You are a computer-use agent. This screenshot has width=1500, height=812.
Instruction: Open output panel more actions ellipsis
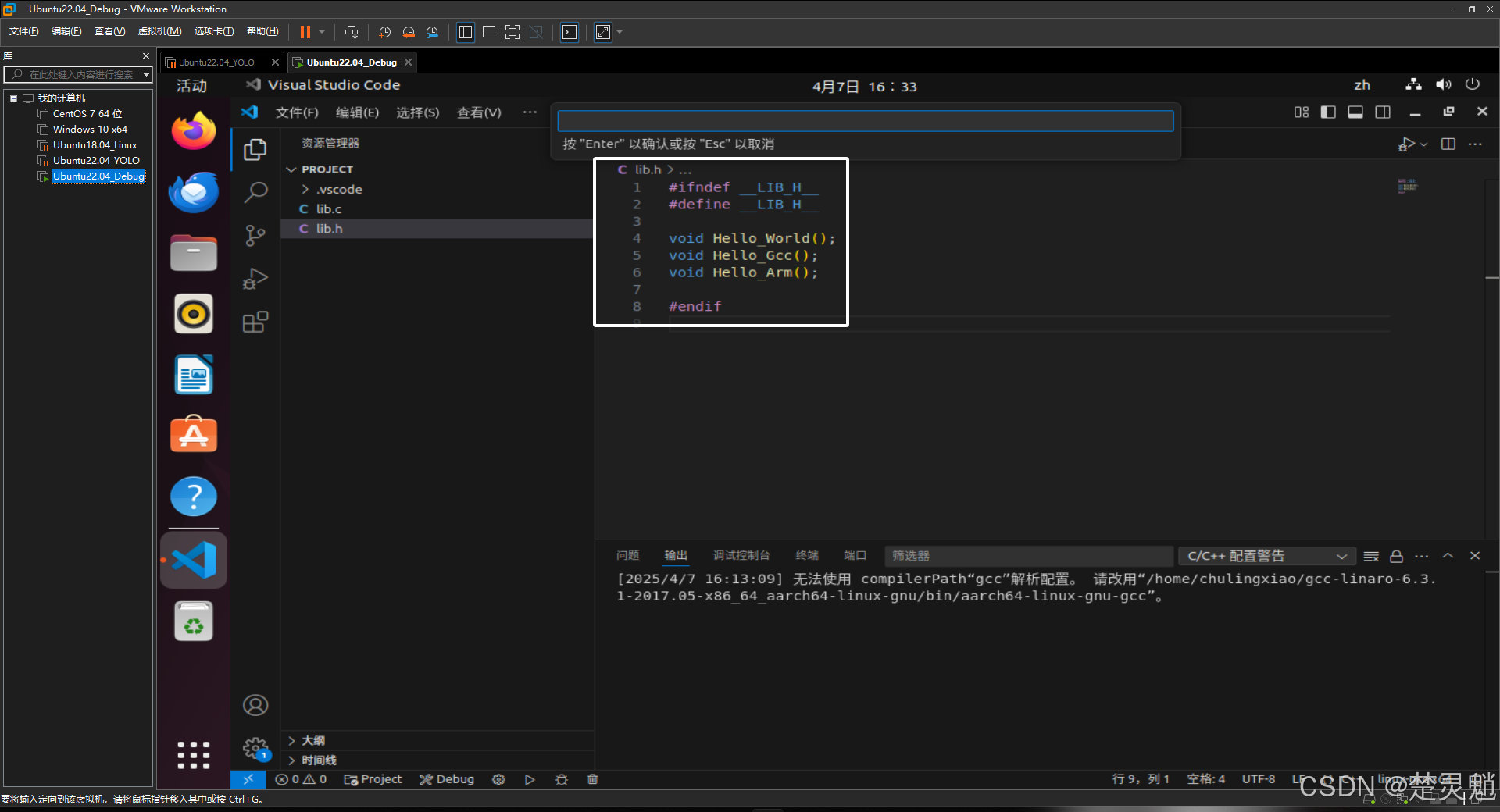coord(1422,556)
